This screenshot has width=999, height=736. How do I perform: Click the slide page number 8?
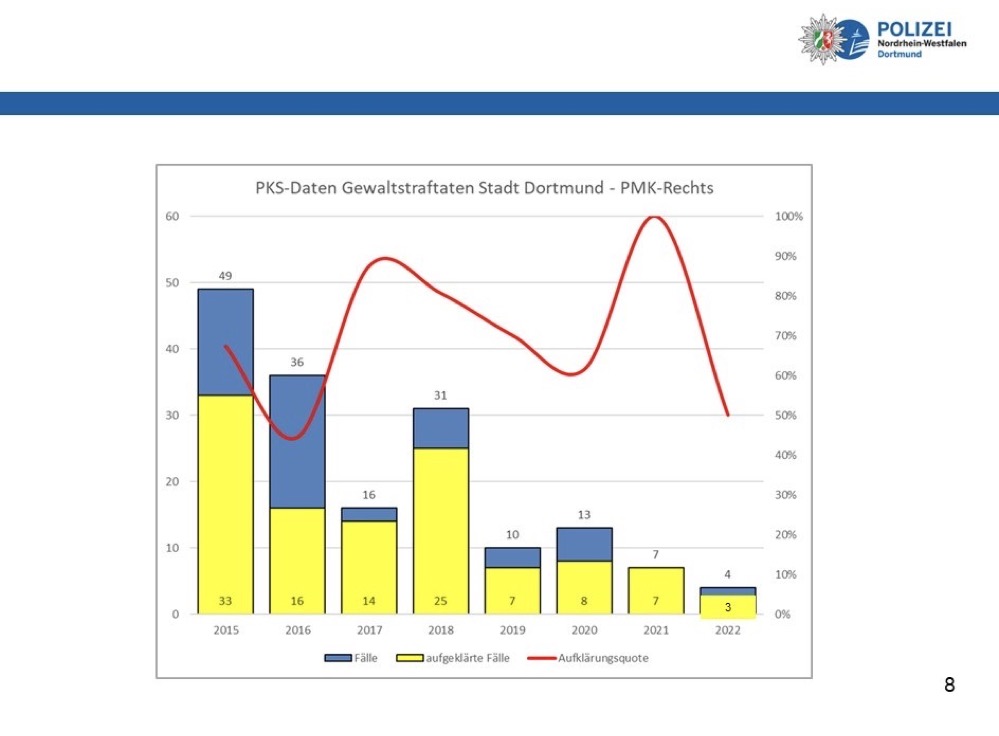coord(949,685)
